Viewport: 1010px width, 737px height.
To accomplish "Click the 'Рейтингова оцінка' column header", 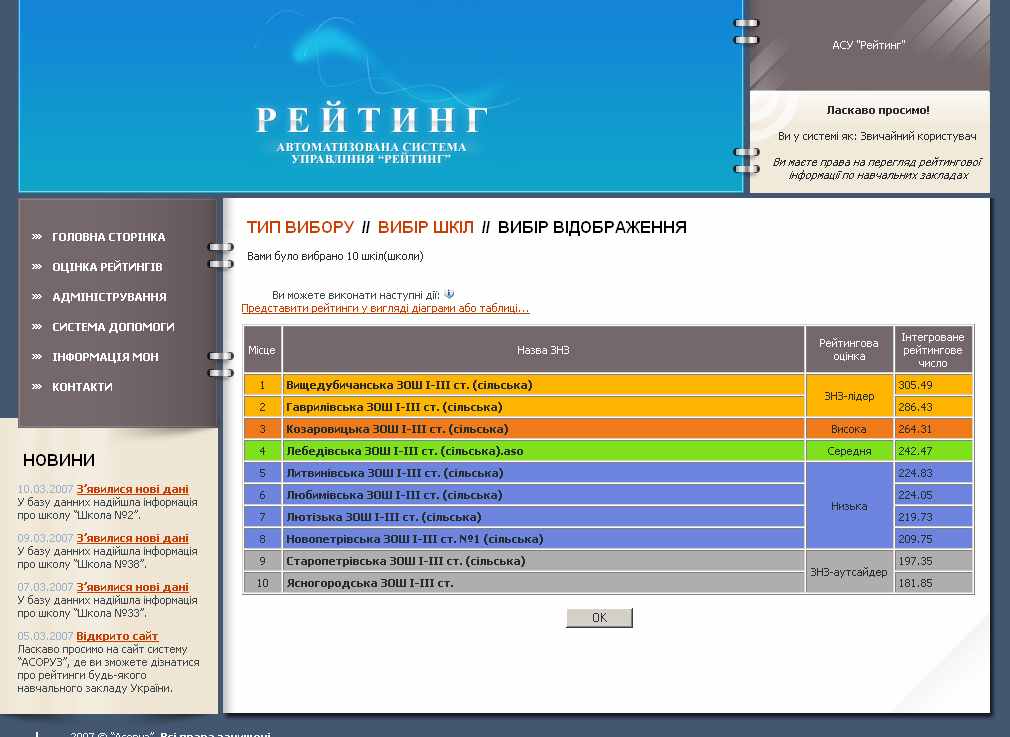I will point(849,350).
